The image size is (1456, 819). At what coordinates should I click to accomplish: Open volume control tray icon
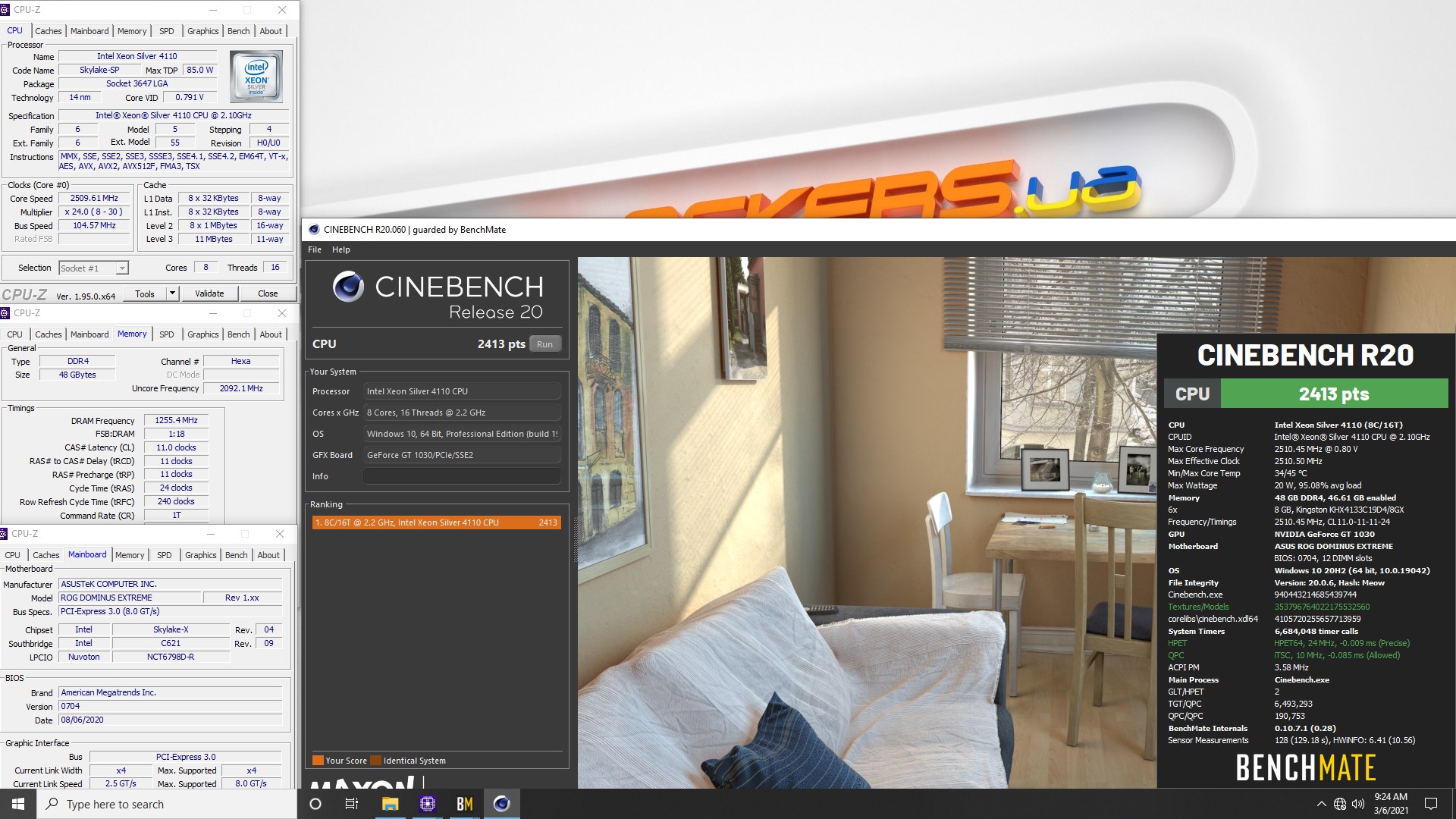pyautogui.click(x=1357, y=804)
